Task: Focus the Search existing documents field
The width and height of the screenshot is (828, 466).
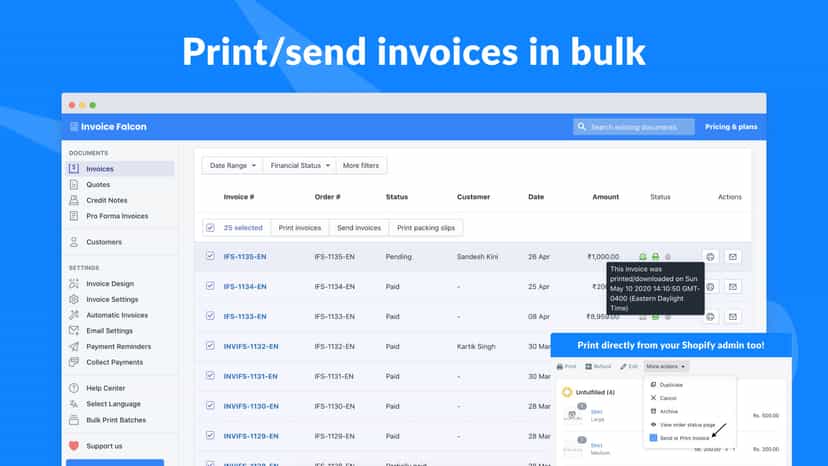Action: pyautogui.click(x=634, y=127)
